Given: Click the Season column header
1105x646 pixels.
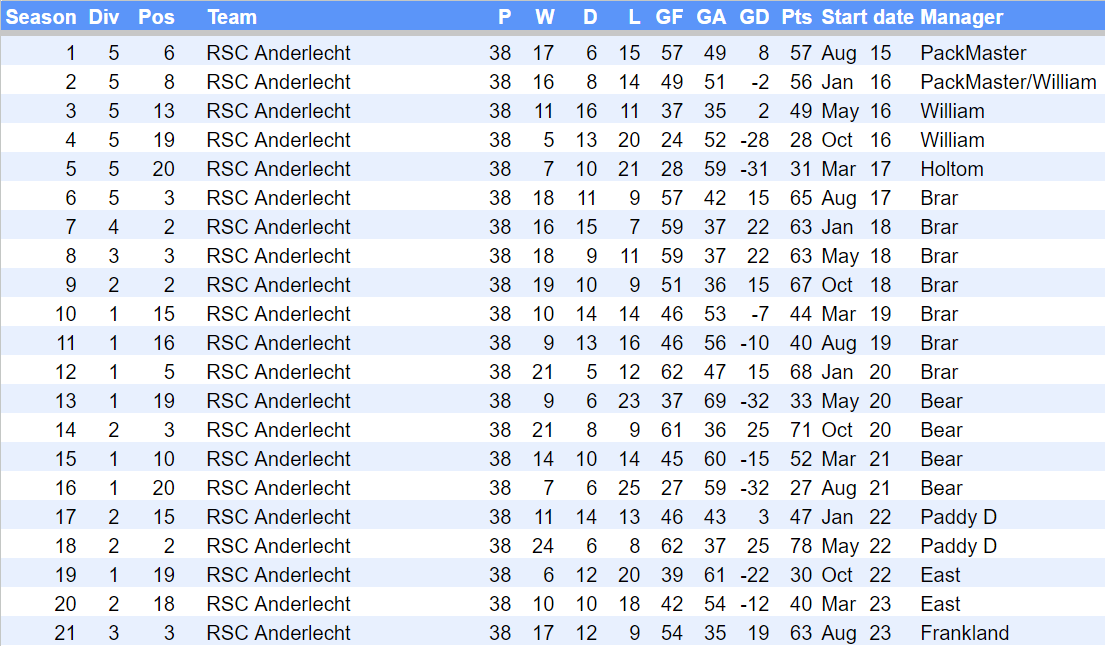Looking at the screenshot, I should [41, 17].
